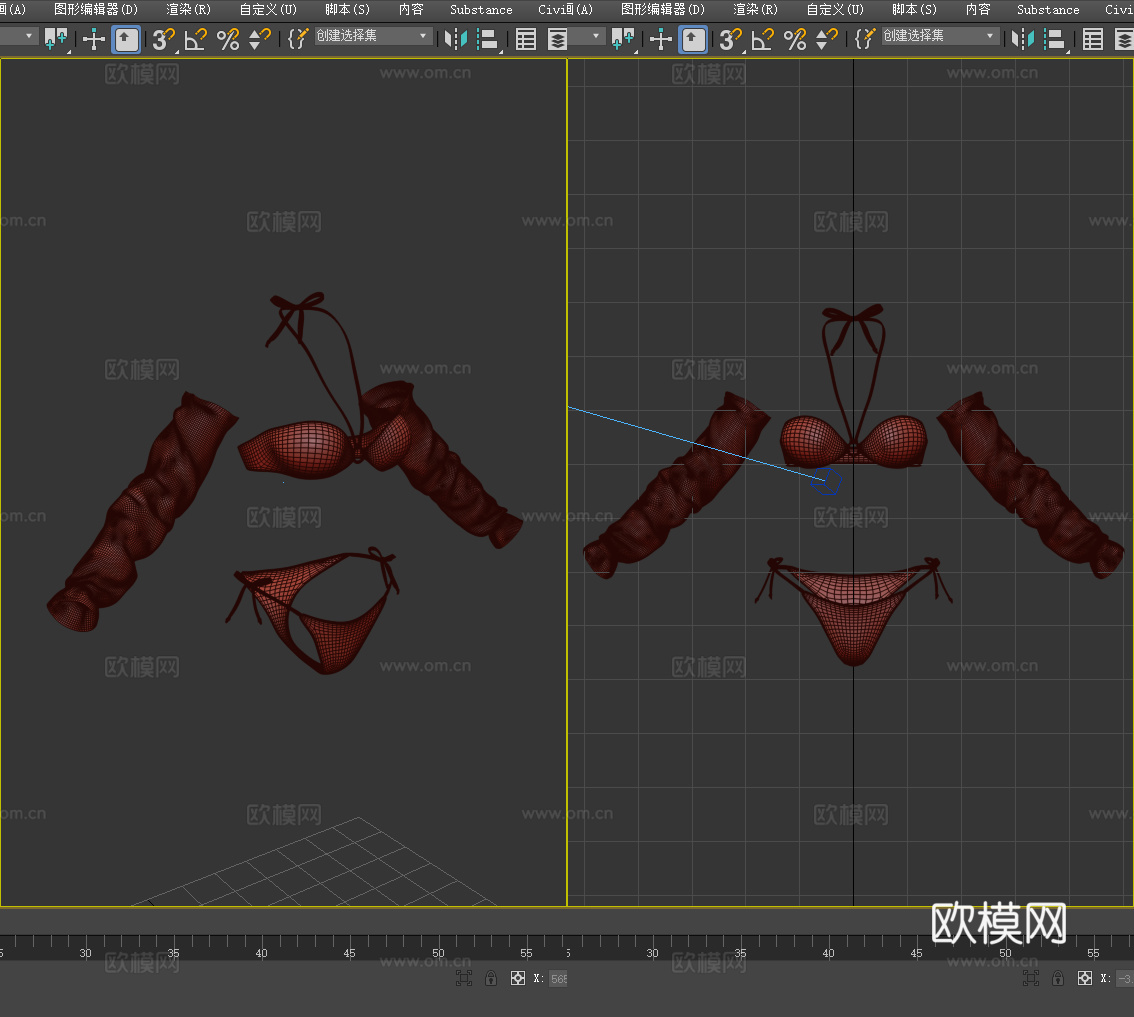The image size is (1134, 1017).
Task: Toggle Scene Explorer icon in front-view window
Action: click(1093, 39)
